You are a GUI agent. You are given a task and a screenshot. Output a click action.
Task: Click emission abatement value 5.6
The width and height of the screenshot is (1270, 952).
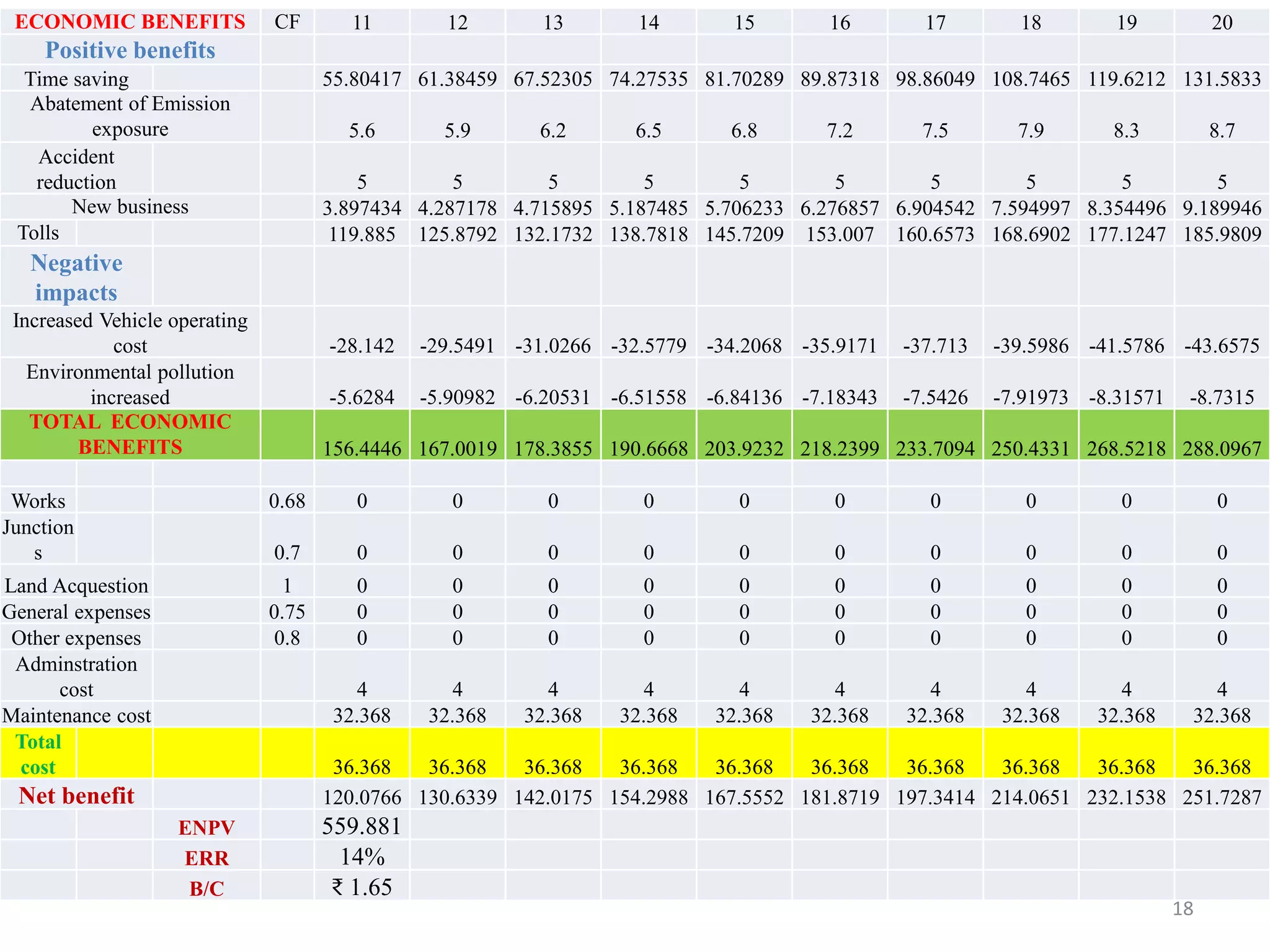[362, 131]
